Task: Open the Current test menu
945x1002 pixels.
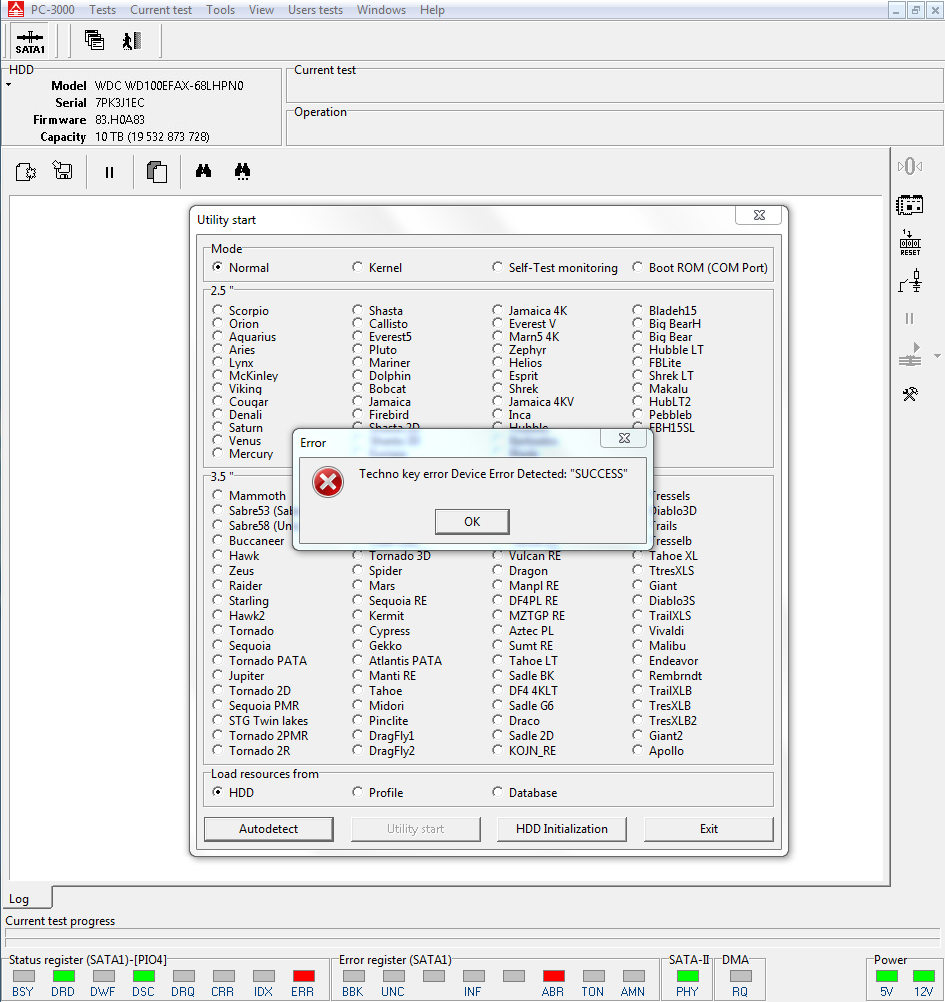Action: tap(161, 10)
